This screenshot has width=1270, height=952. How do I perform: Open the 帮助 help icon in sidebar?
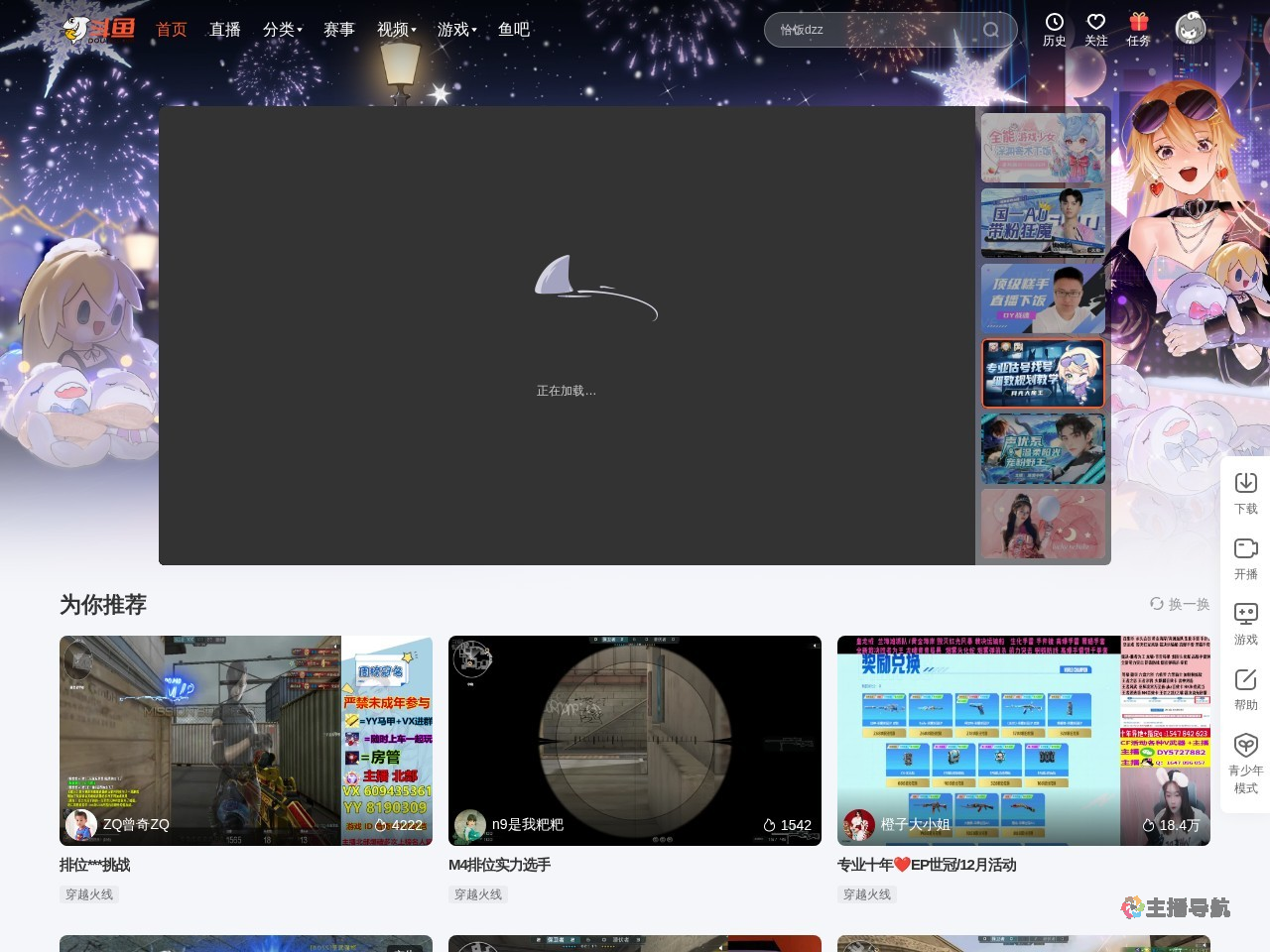1245,679
